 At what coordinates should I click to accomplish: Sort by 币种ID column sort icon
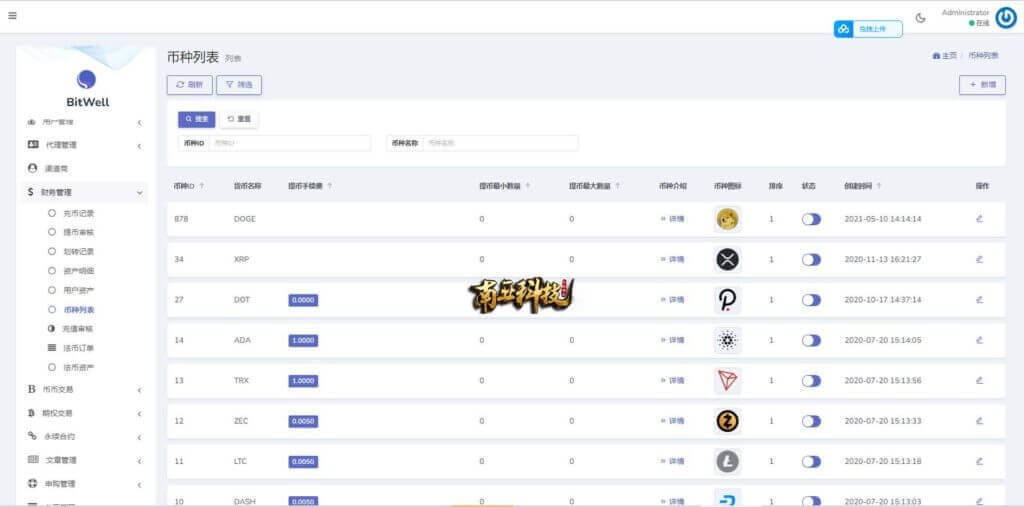pyautogui.click(x=202, y=186)
